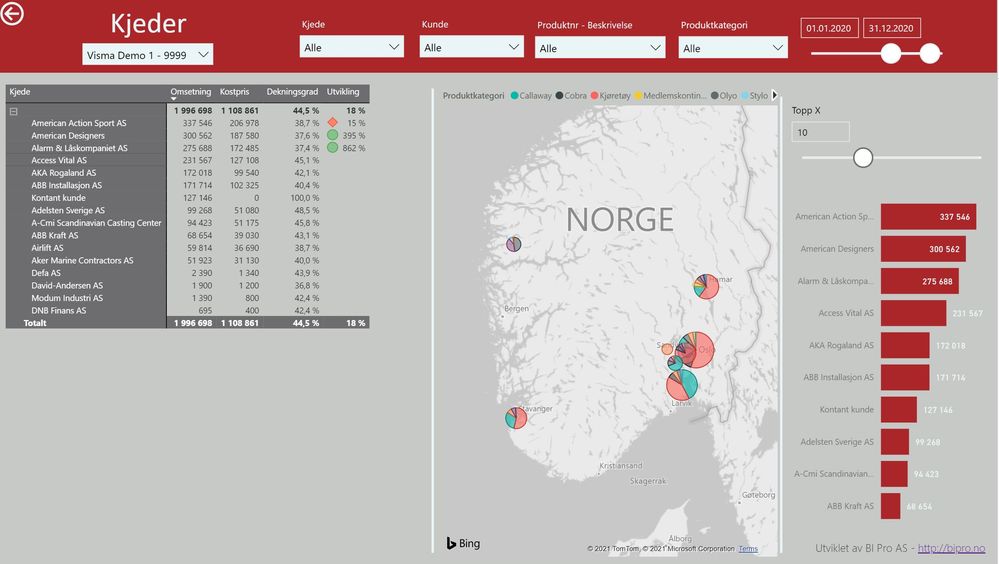Select the Olyo legend item

click(724, 96)
